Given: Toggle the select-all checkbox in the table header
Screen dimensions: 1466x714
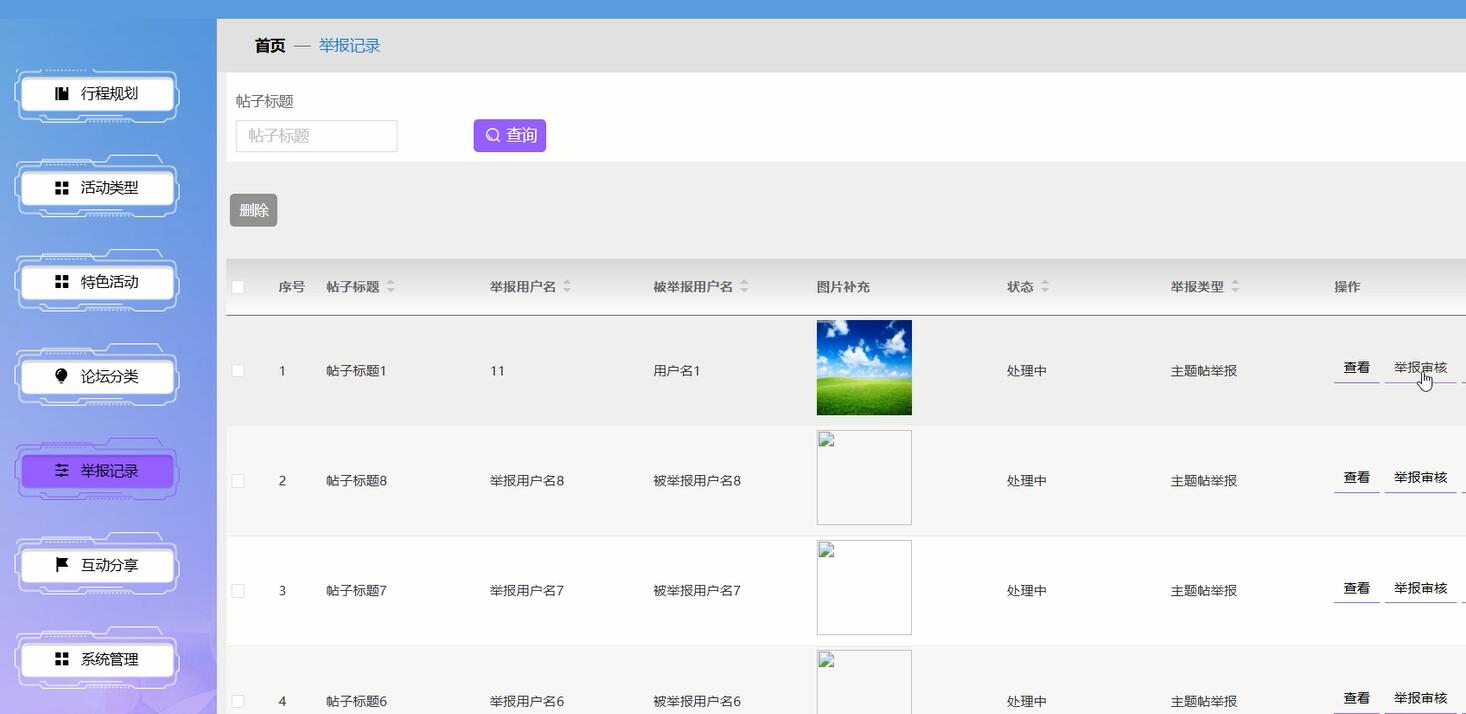Looking at the screenshot, I should pos(238,287).
